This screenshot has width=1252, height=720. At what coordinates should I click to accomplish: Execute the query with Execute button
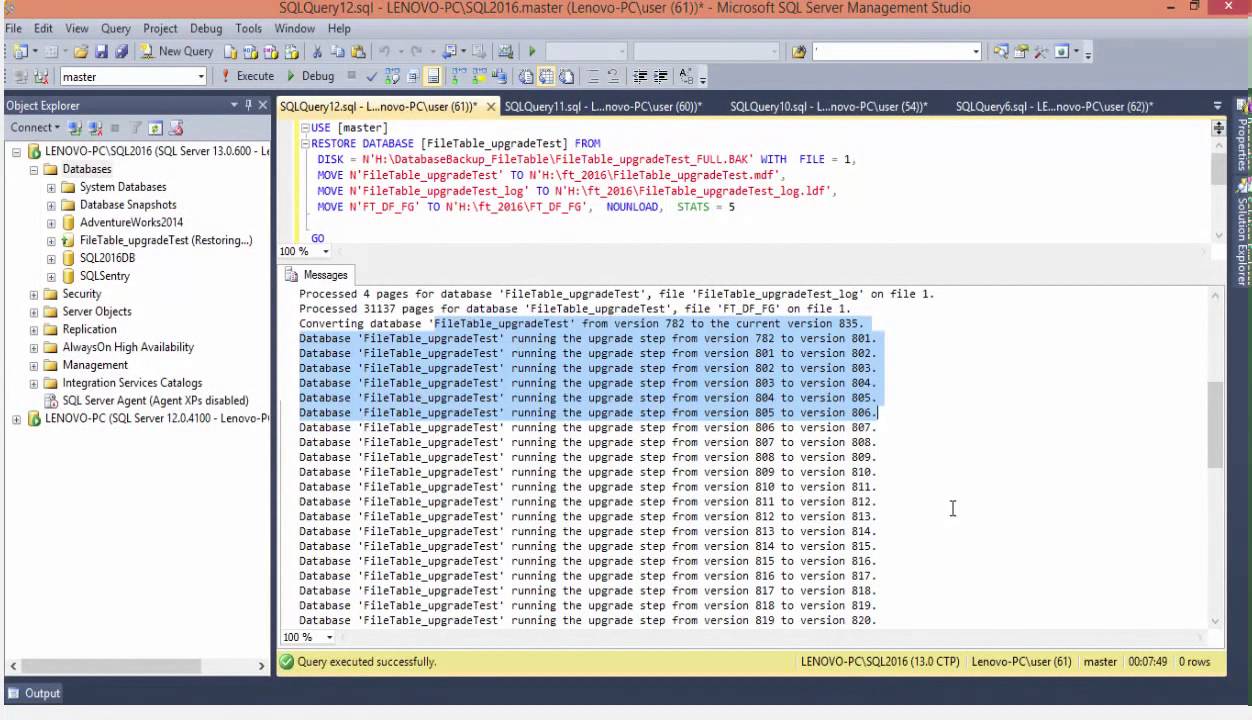[247, 76]
